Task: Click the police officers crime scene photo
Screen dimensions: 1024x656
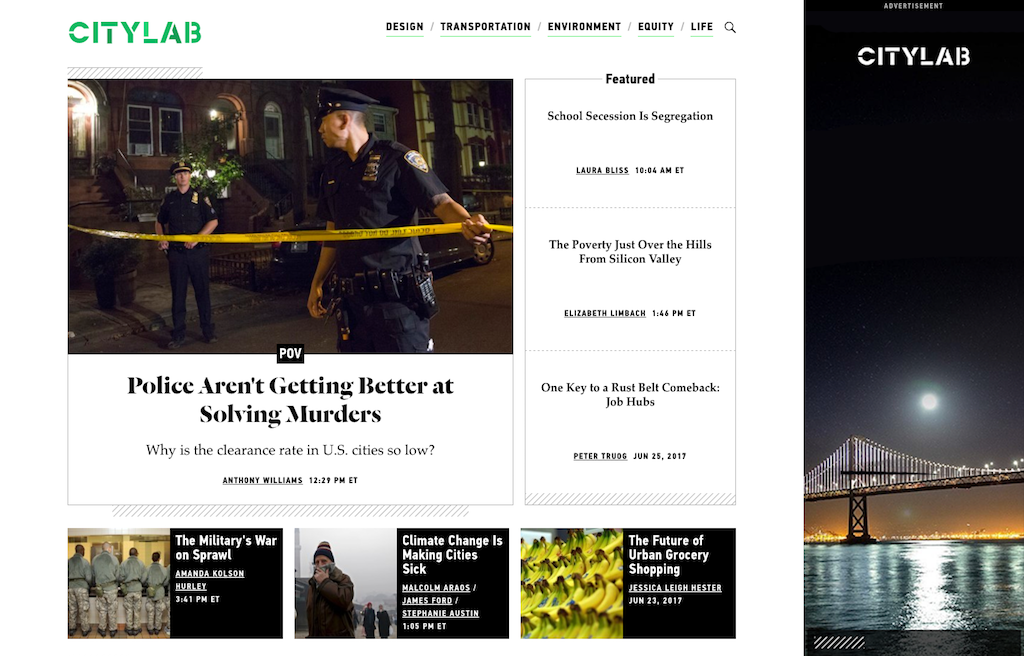Action: [290, 216]
